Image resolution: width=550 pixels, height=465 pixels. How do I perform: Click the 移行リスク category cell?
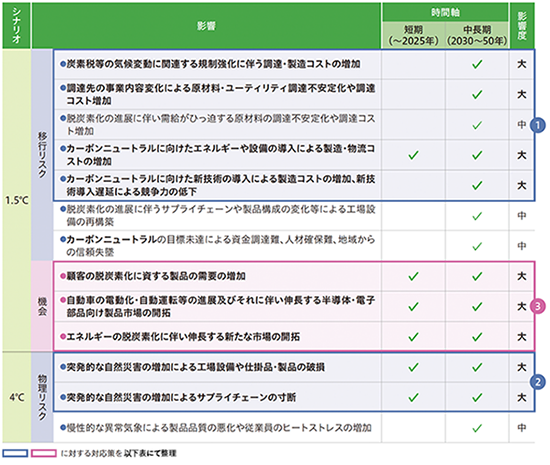[x=42, y=155]
